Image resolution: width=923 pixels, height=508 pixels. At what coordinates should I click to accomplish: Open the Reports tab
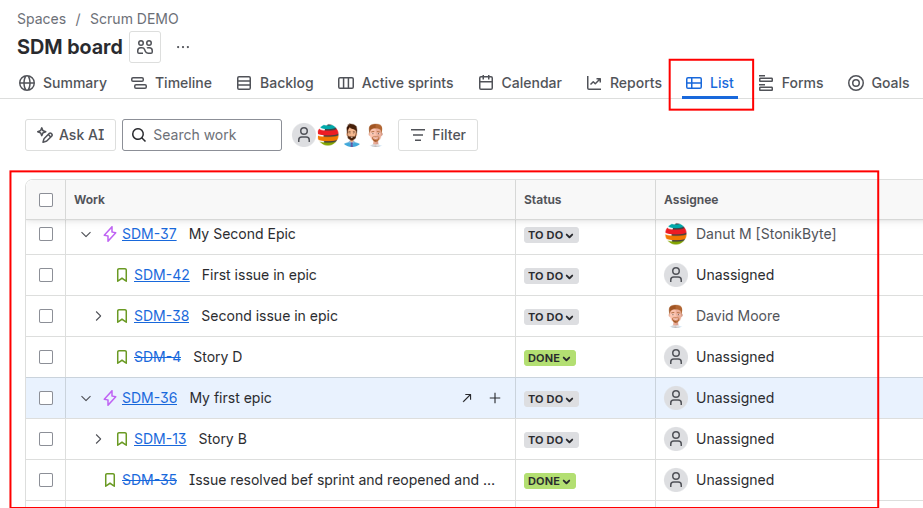(624, 83)
